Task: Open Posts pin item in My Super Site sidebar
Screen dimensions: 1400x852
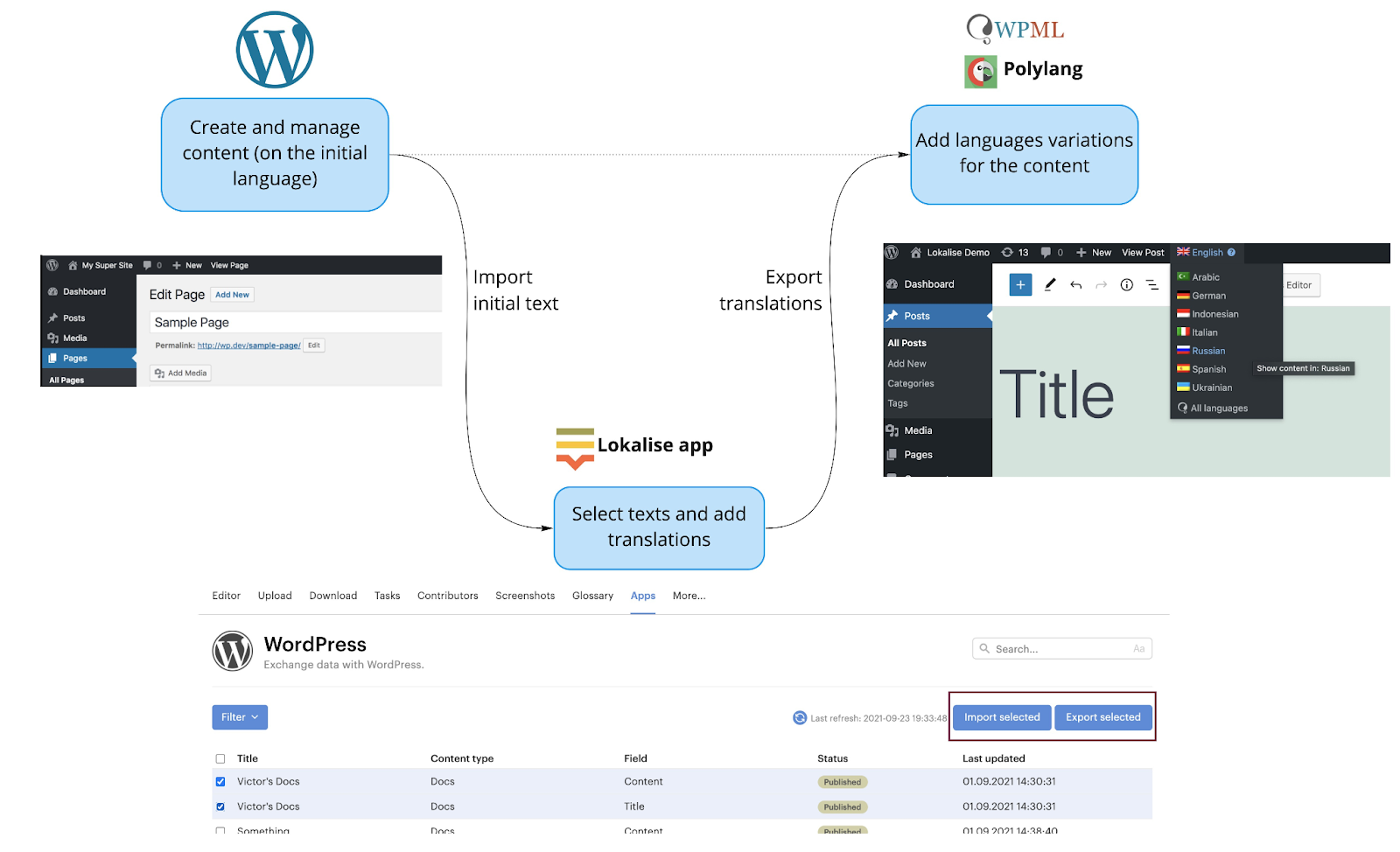Action: point(66,318)
